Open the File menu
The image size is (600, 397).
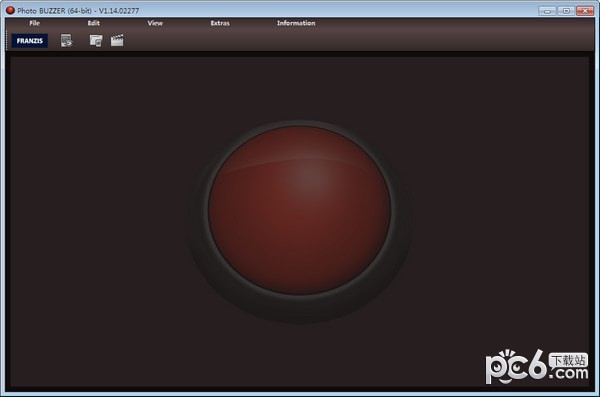click(34, 23)
